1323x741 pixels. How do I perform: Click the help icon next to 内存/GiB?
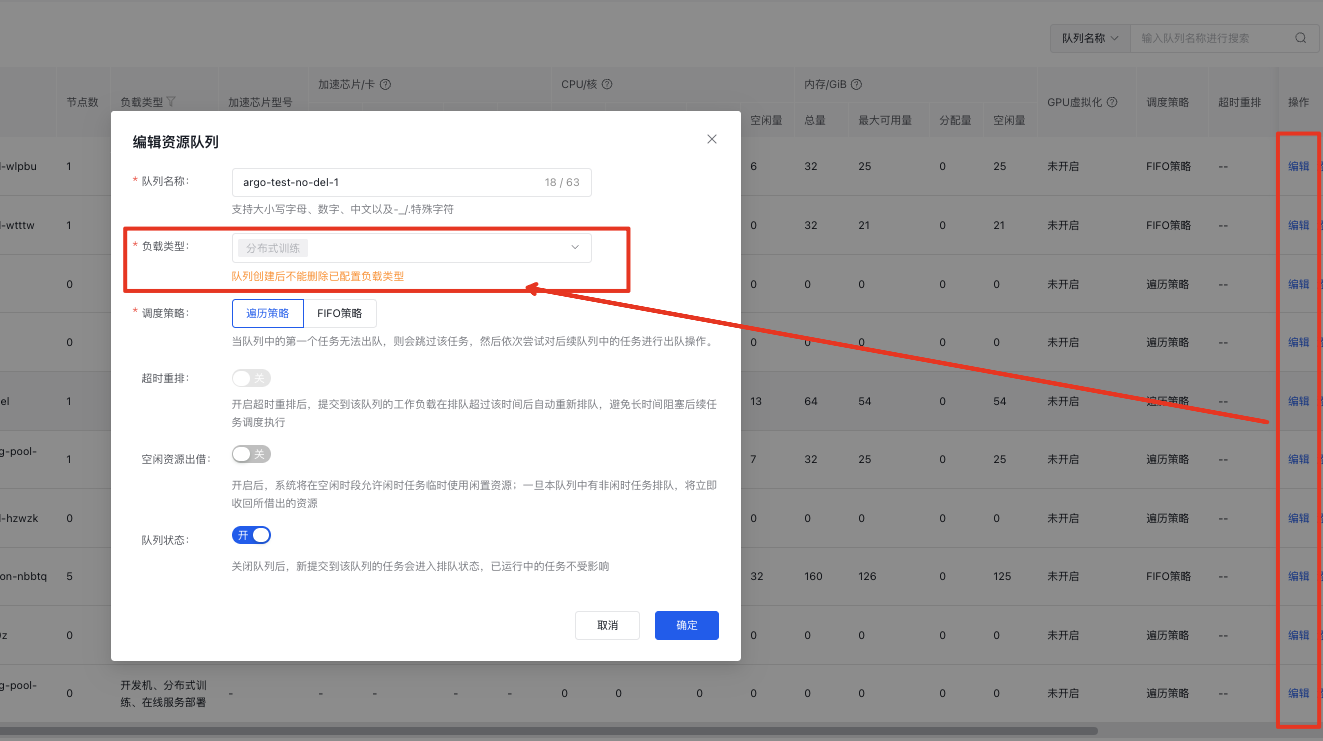click(856, 85)
